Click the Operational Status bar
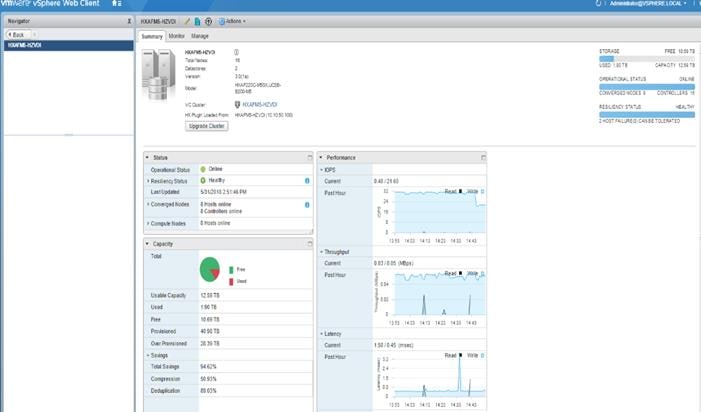 (x=646, y=87)
